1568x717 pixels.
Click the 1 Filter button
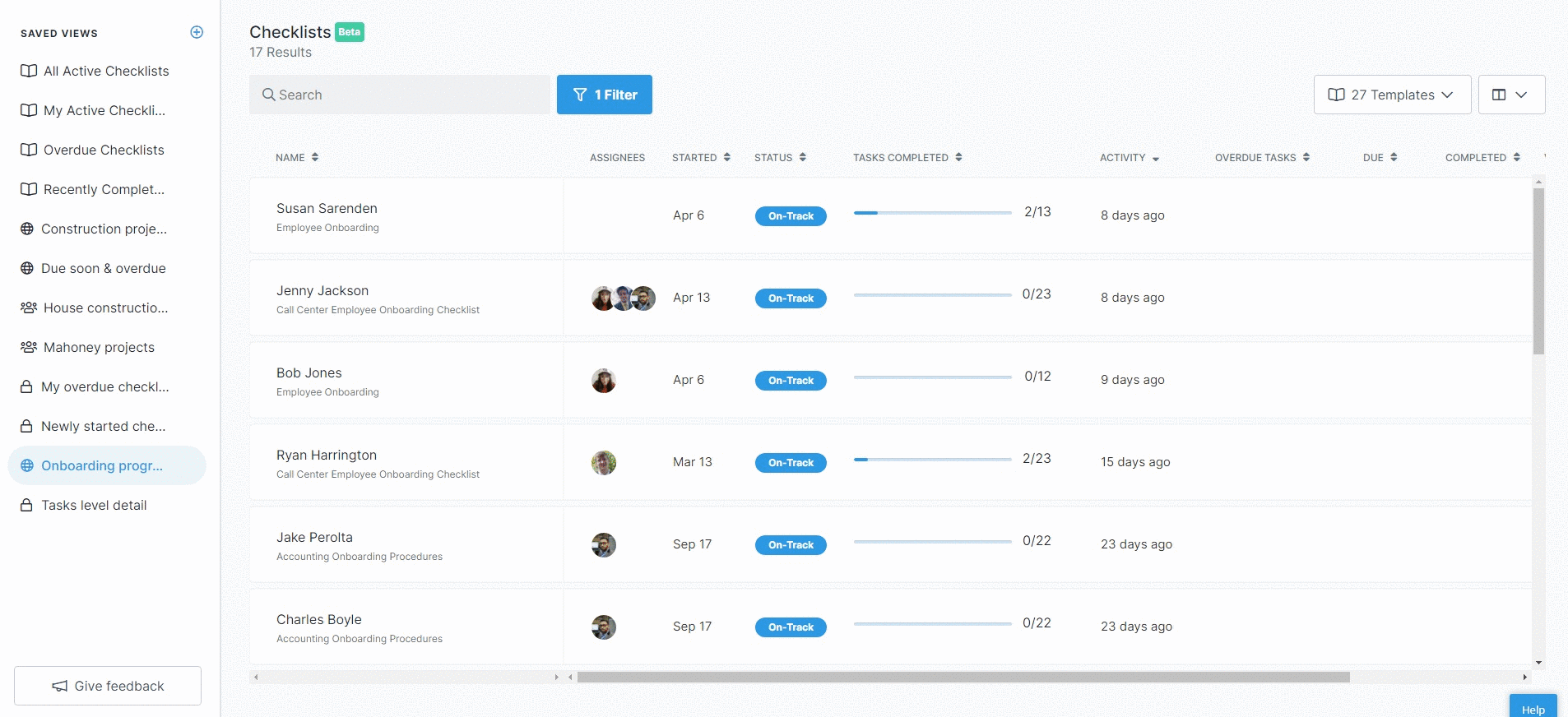coord(604,95)
